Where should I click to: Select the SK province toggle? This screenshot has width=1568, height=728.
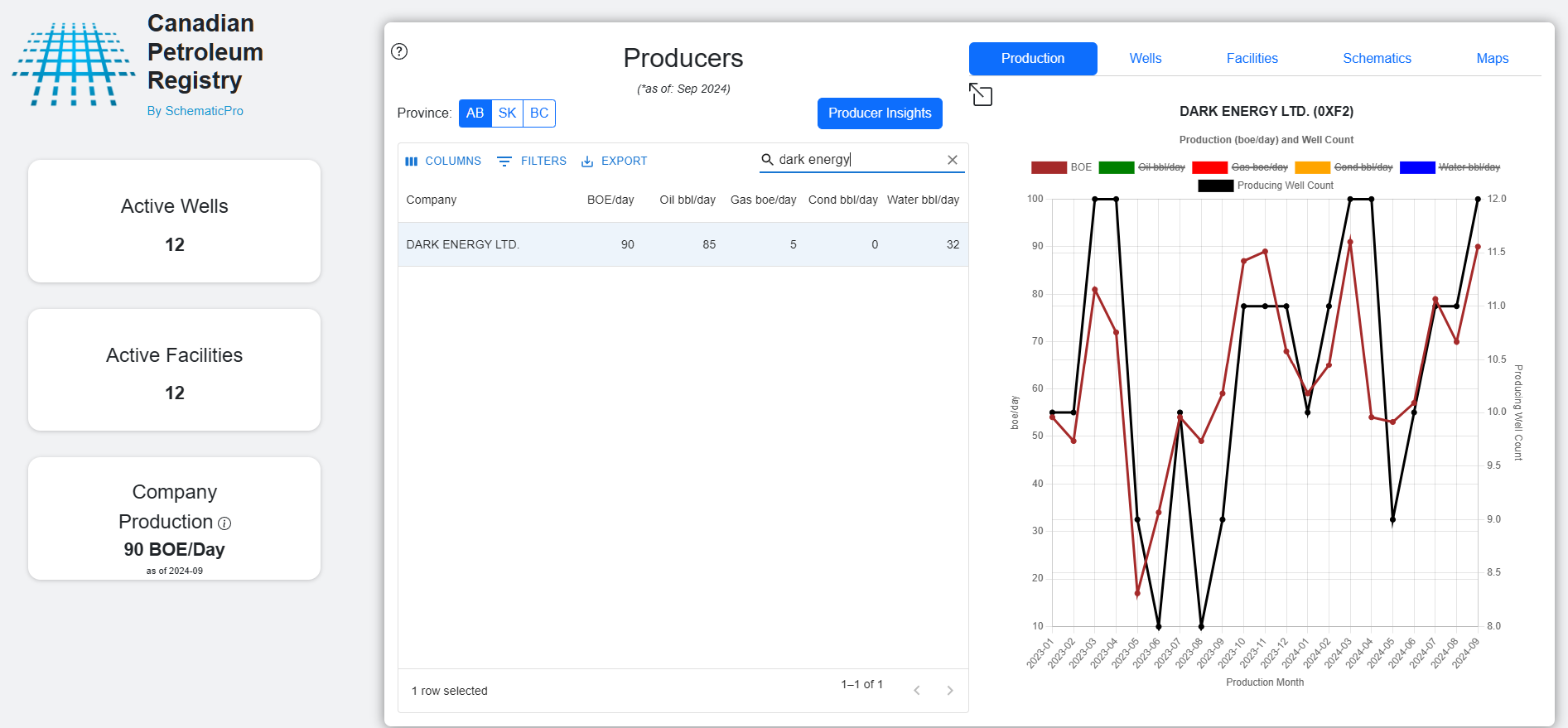[508, 113]
